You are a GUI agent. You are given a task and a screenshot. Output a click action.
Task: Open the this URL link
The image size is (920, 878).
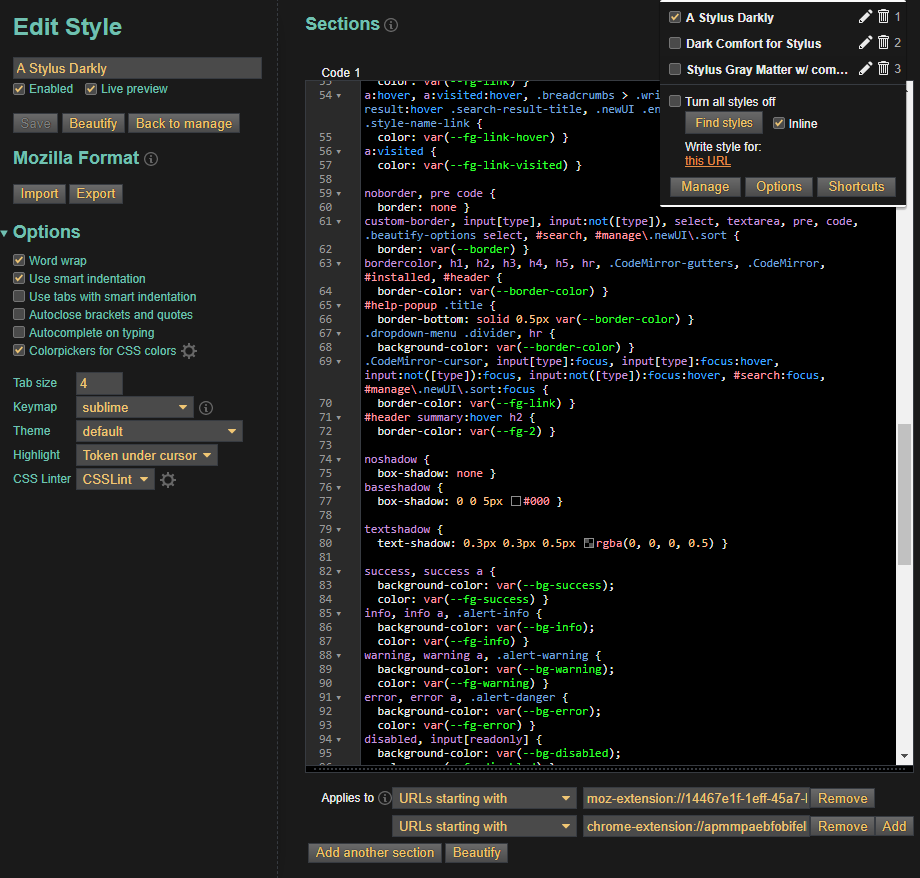pos(707,161)
